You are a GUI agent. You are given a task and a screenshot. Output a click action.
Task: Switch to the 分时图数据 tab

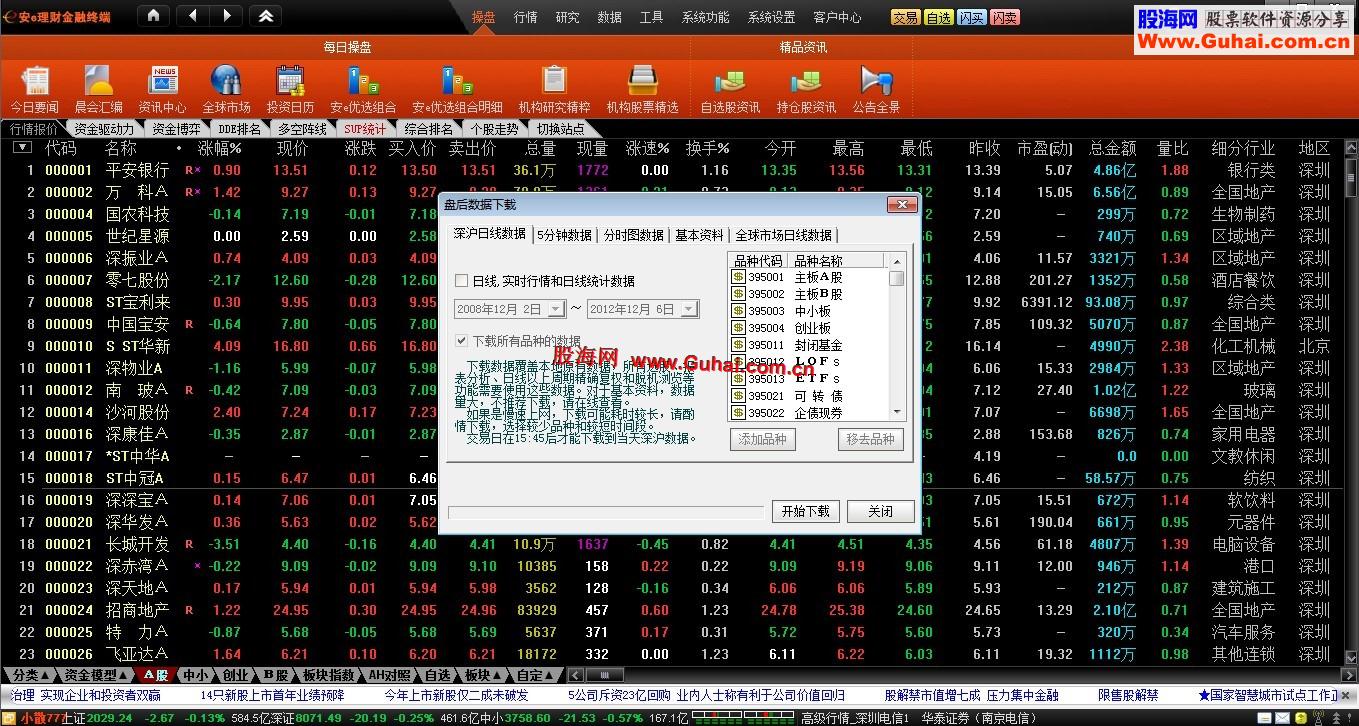pos(634,235)
